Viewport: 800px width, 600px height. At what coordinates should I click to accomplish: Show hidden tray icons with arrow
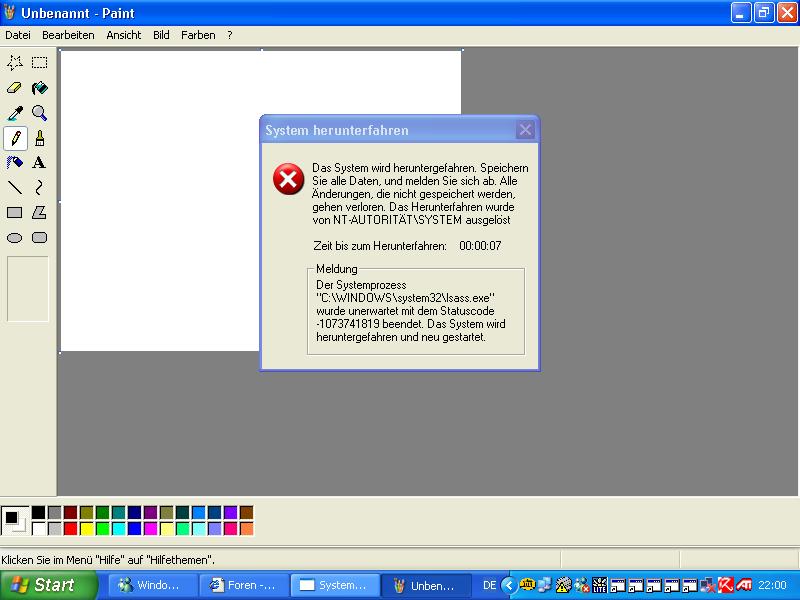pyautogui.click(x=509, y=585)
